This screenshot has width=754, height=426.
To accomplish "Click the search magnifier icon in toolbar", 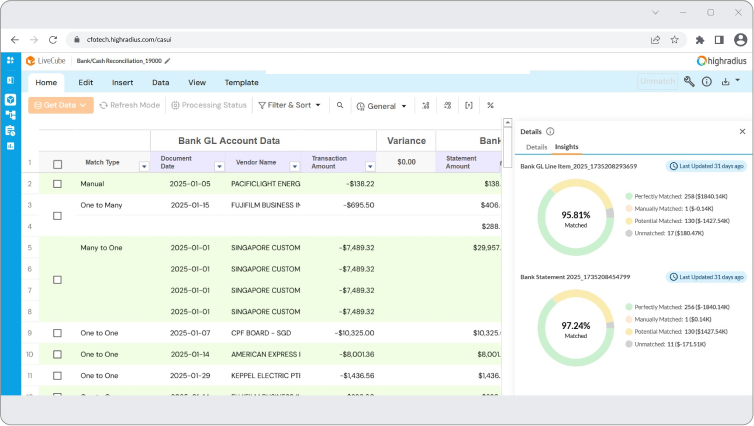I will tap(340, 105).
